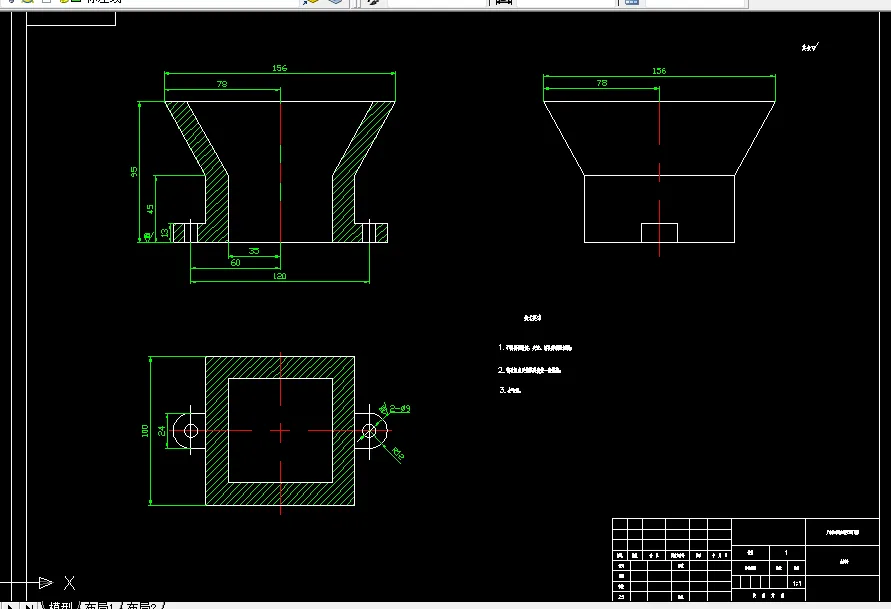Click the vertical 45 dimension text
Screen dimensions: 891x609
click(x=150, y=209)
